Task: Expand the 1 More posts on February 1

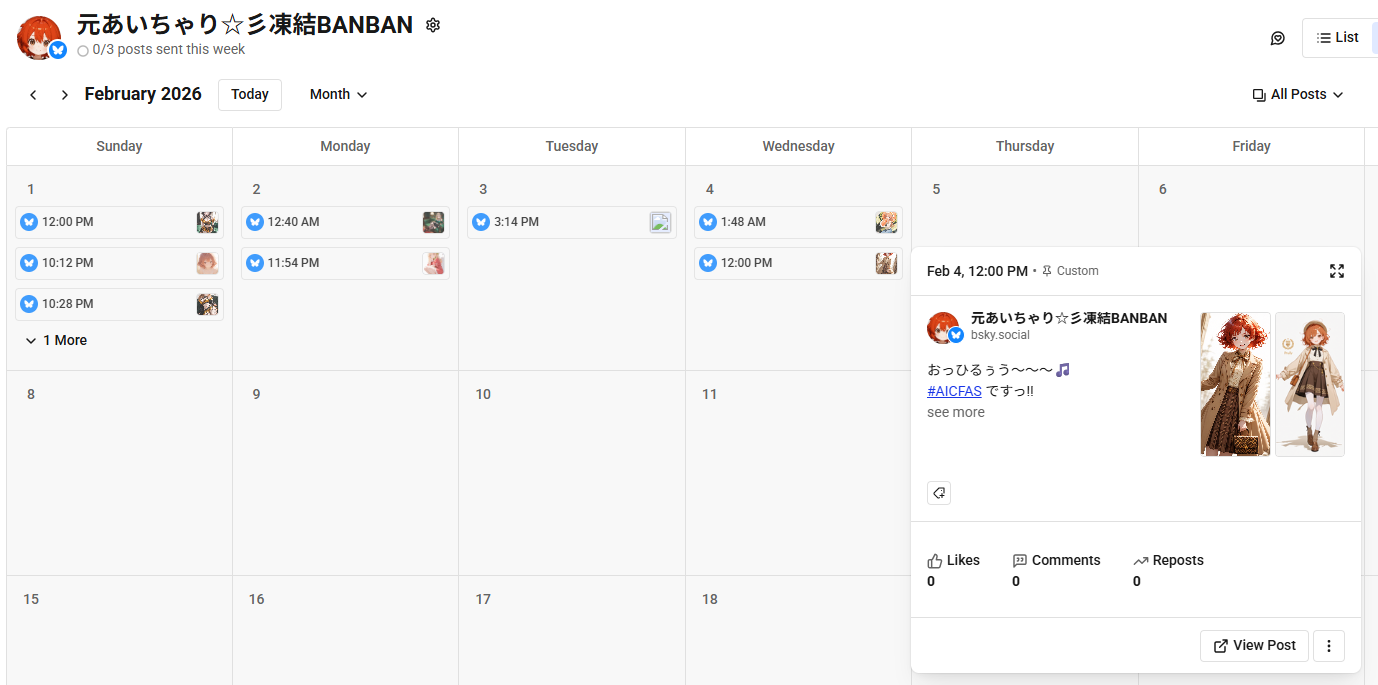Action: [x=58, y=341]
